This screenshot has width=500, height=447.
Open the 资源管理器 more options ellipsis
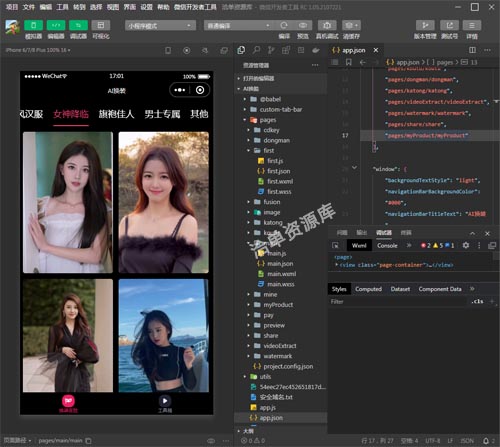point(315,65)
